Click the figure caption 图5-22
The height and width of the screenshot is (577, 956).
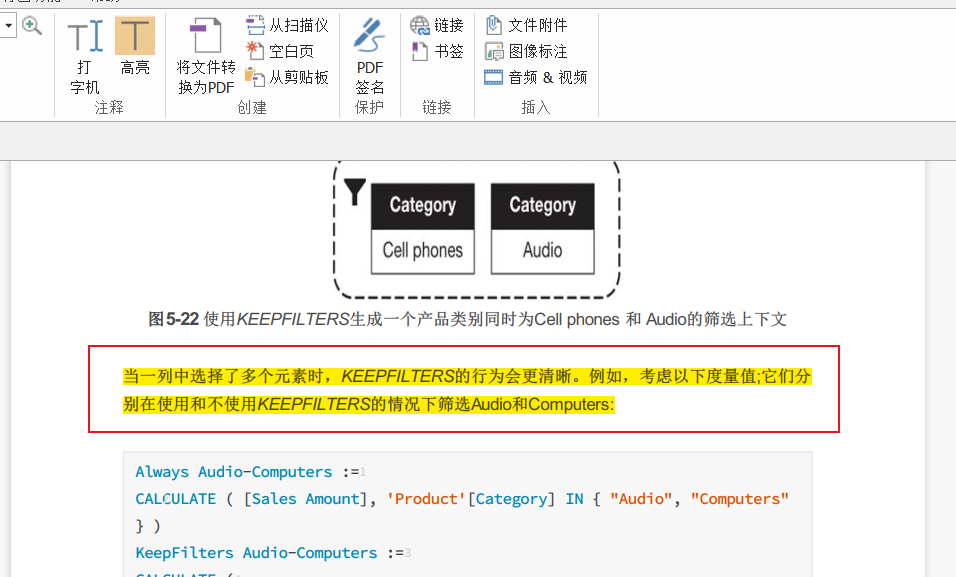tap(468, 319)
